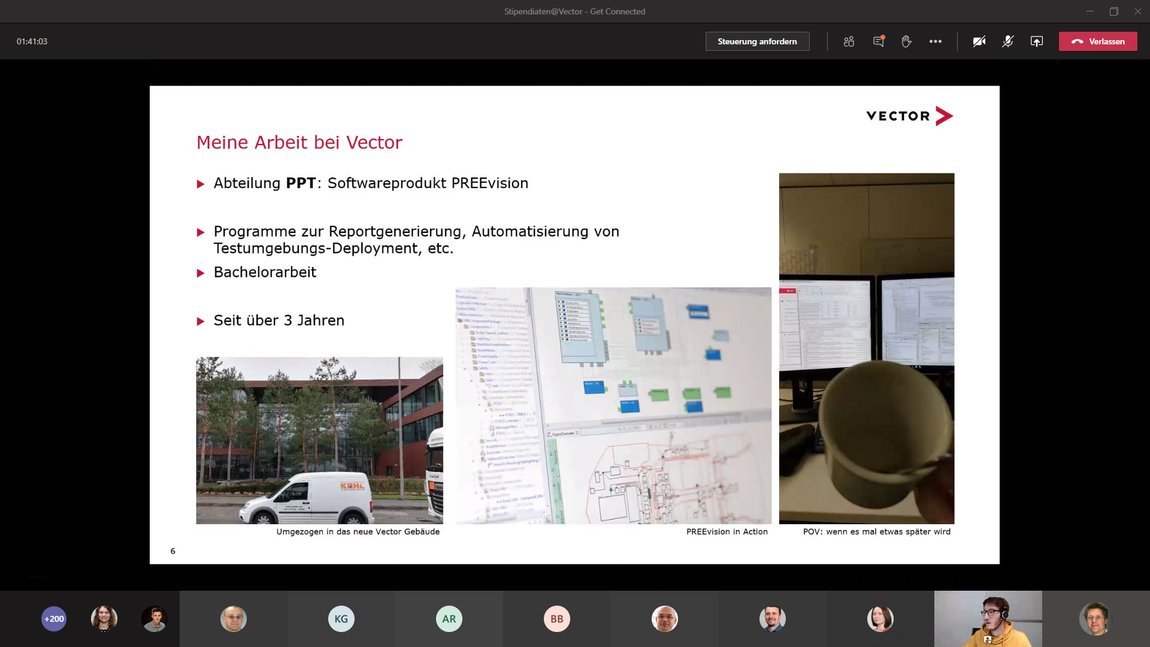Raise hand using the hand icon

(x=907, y=42)
